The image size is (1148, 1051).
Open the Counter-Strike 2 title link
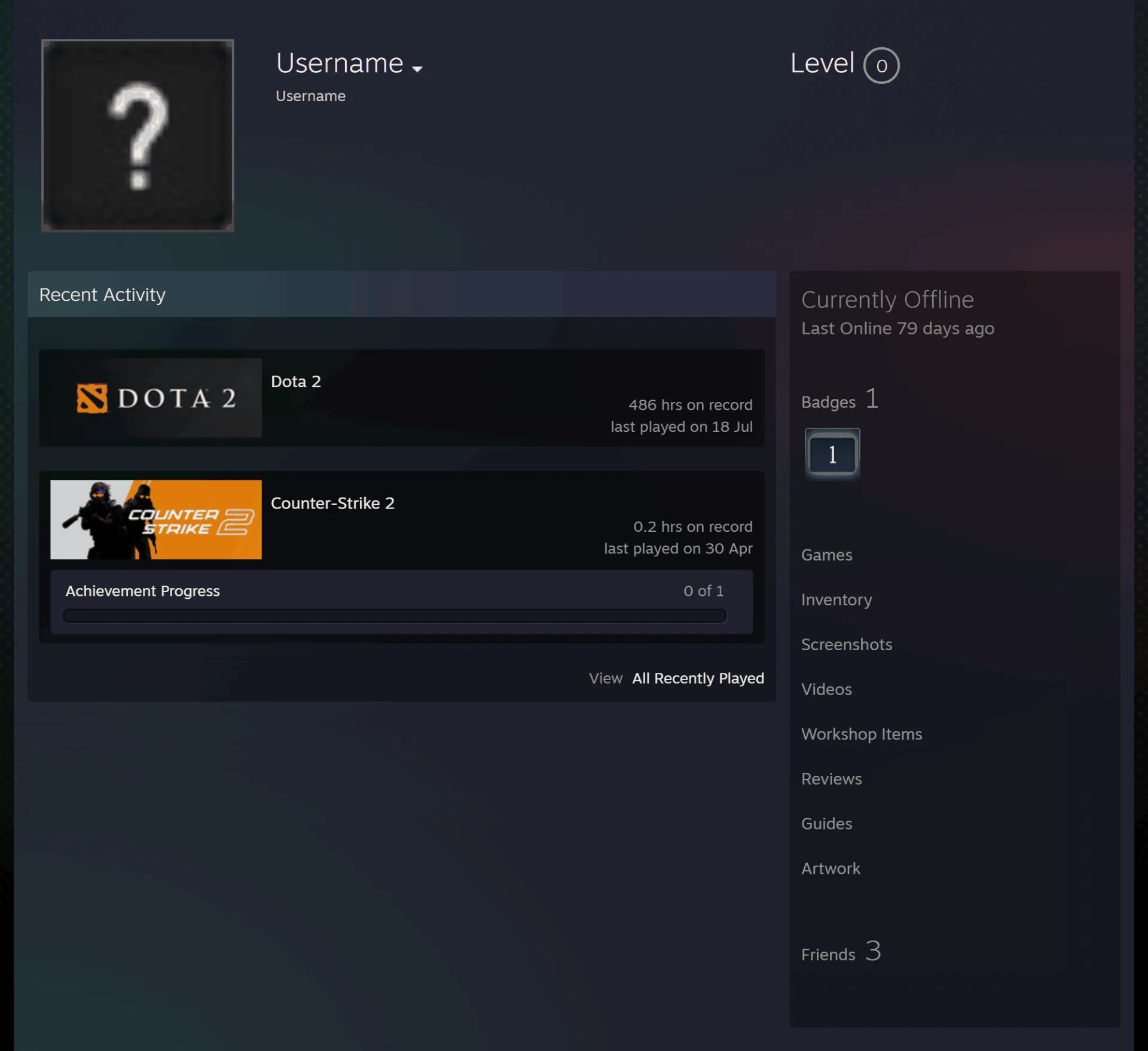pyautogui.click(x=332, y=503)
